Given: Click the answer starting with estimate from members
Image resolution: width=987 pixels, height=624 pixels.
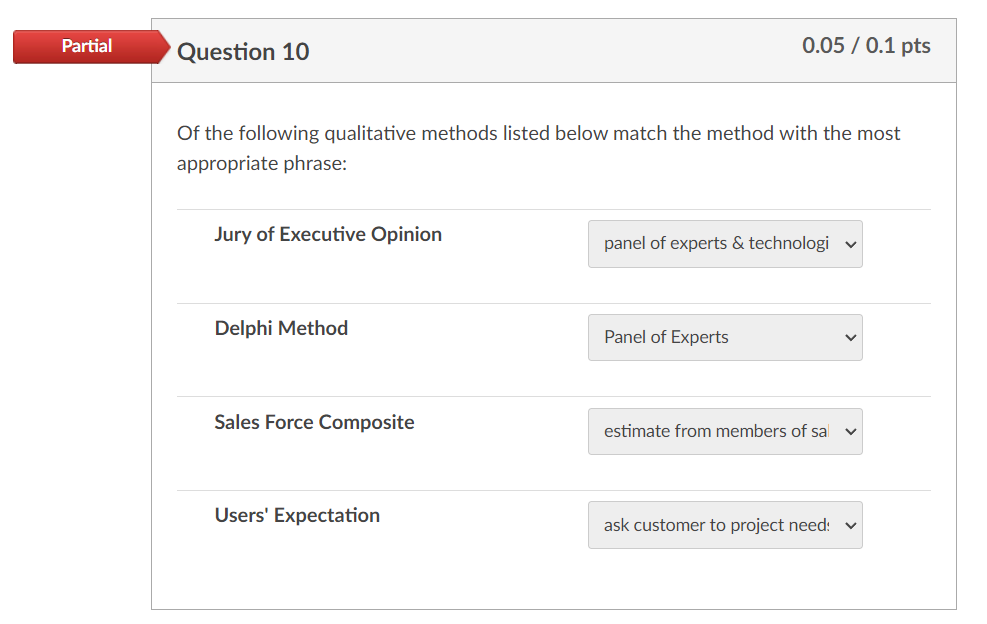Looking at the screenshot, I should pyautogui.click(x=714, y=431).
